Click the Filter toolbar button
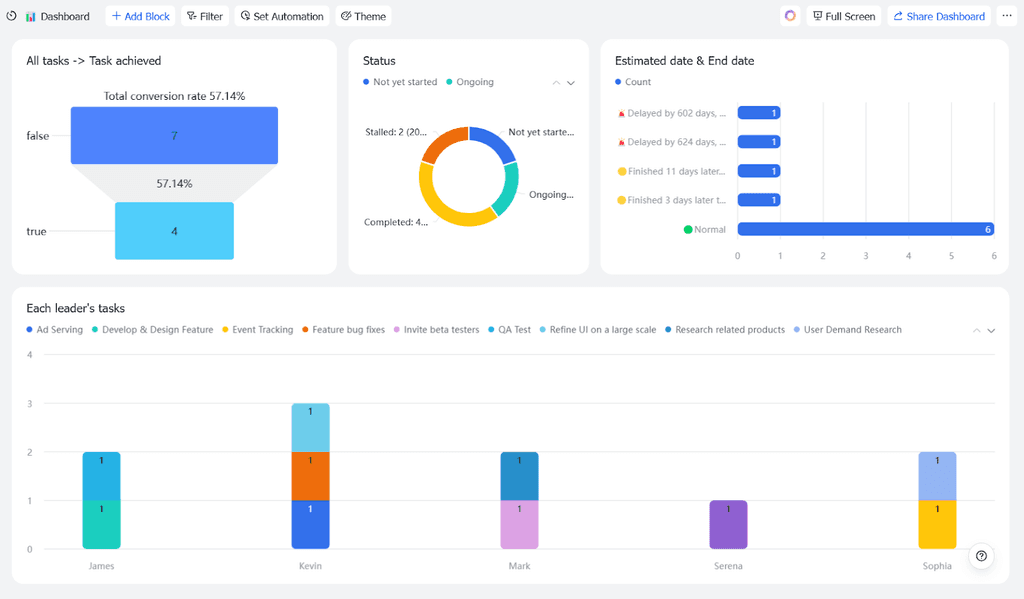This screenshot has height=599, width=1024. click(x=204, y=16)
